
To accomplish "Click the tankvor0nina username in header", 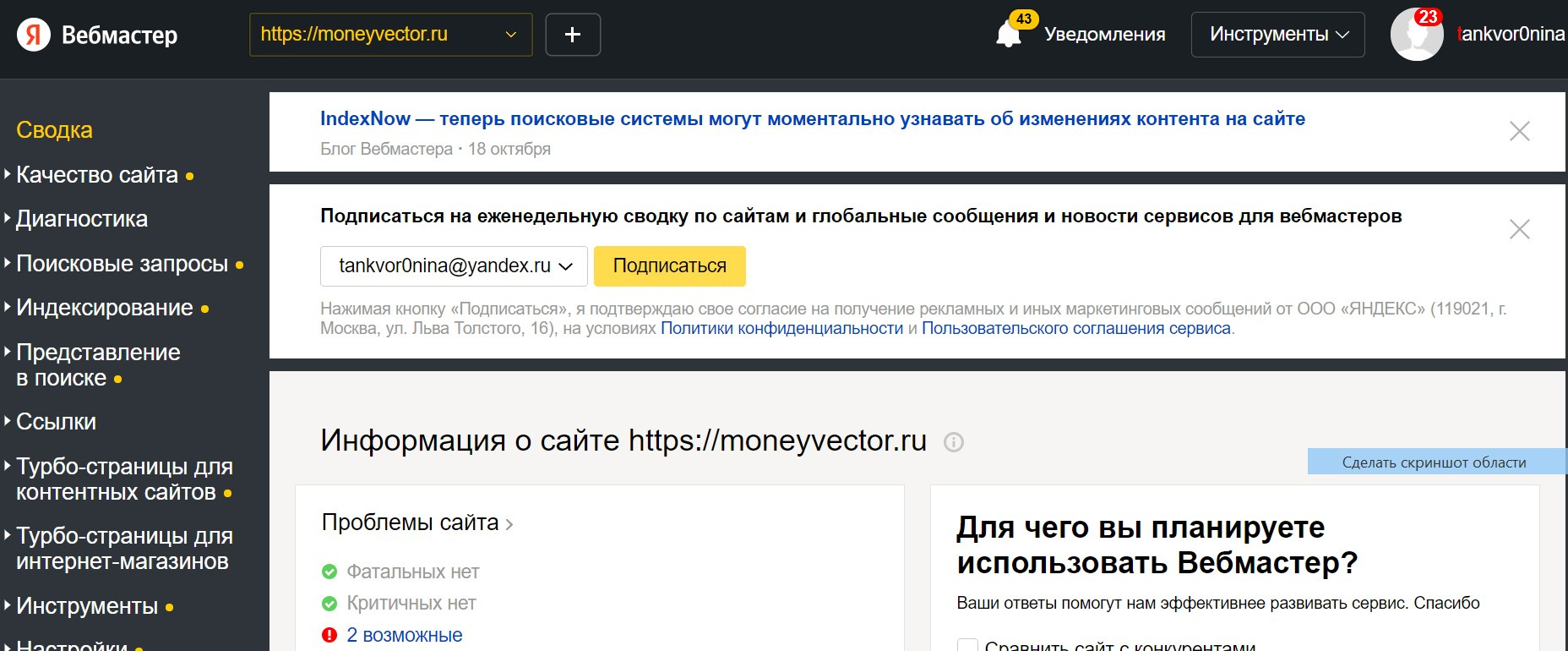I will 1511,35.
